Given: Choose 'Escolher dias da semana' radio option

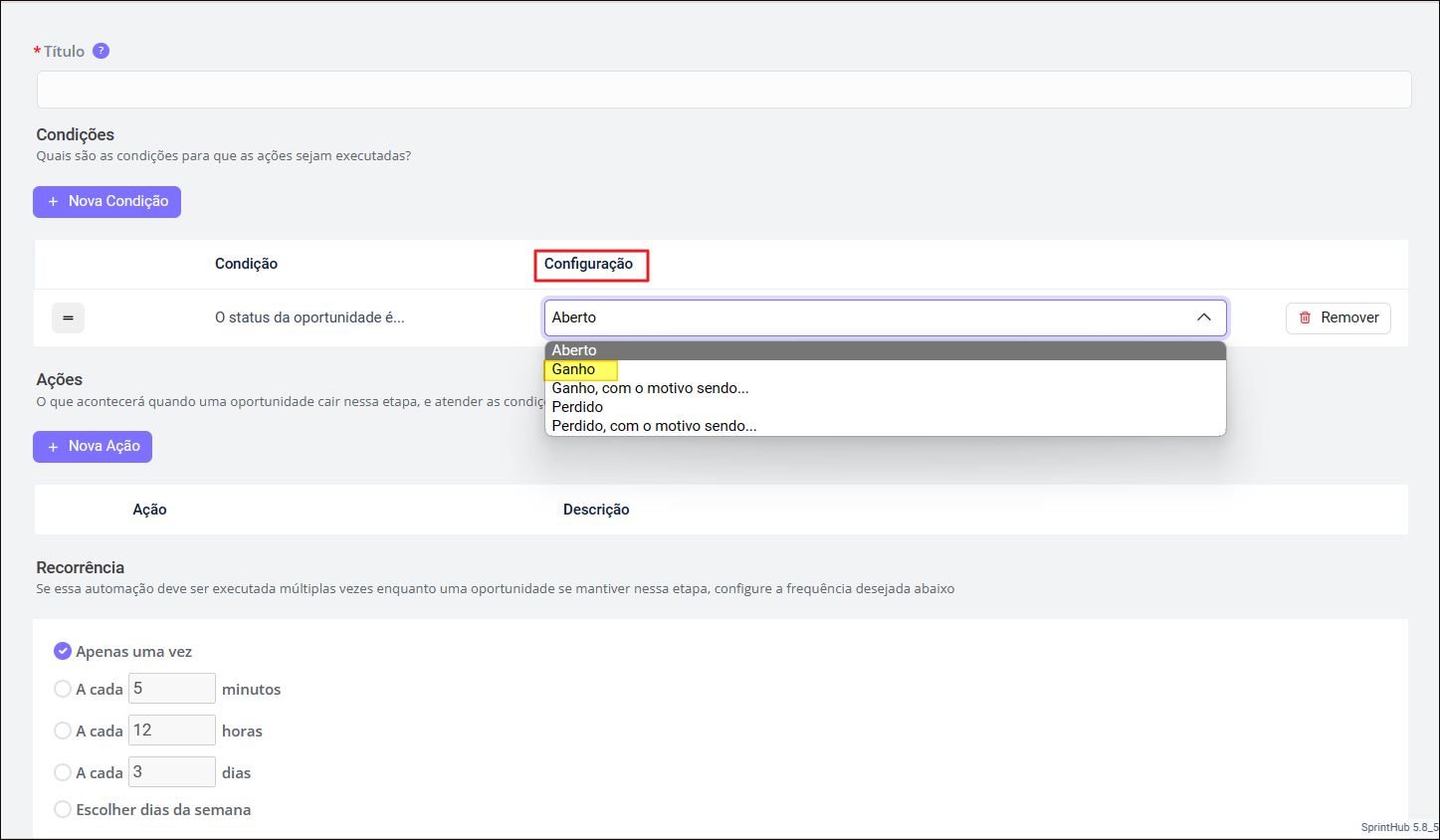Looking at the screenshot, I should coord(63,809).
